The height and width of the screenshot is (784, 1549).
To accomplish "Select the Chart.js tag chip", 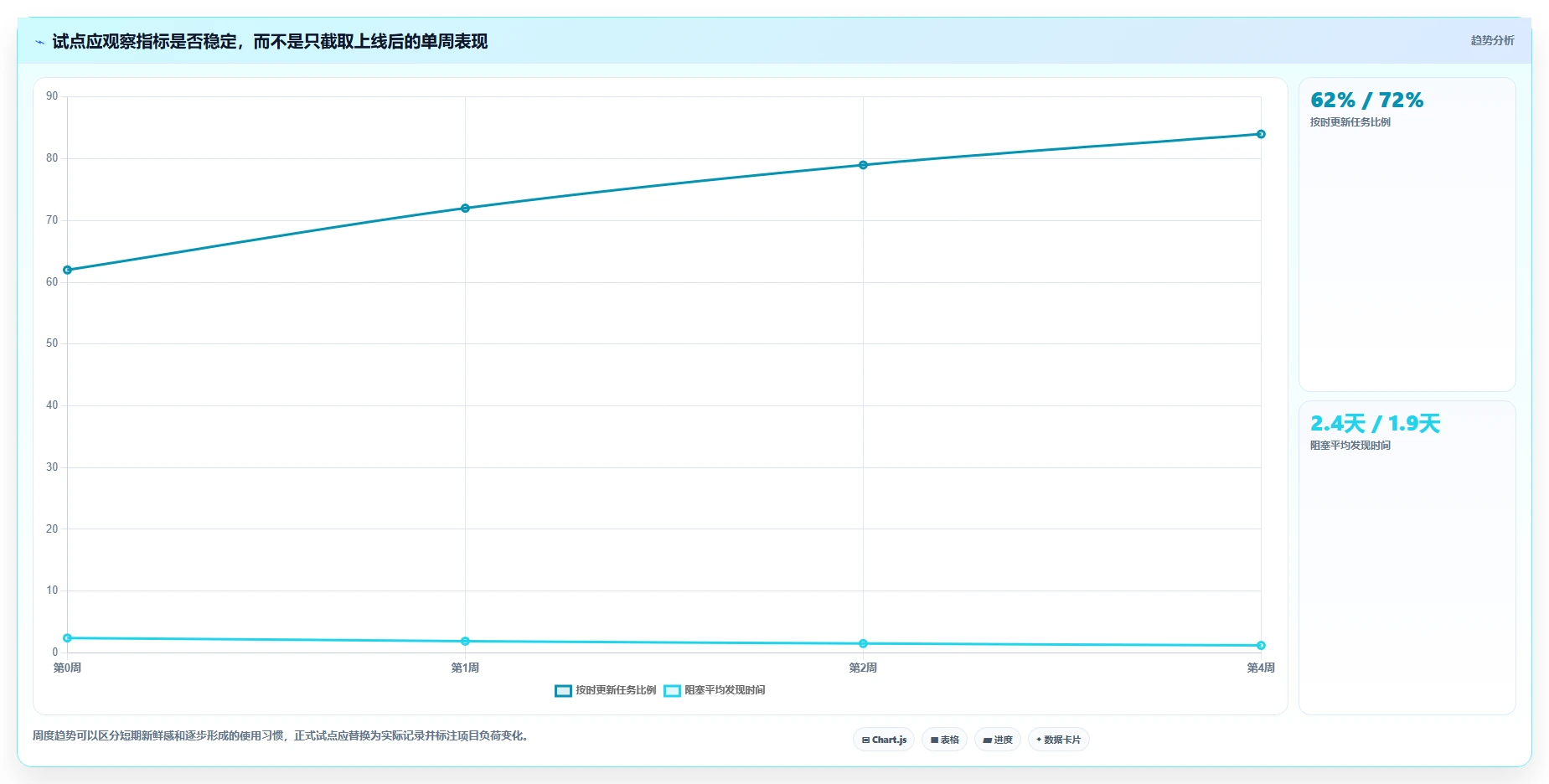I will (884, 740).
